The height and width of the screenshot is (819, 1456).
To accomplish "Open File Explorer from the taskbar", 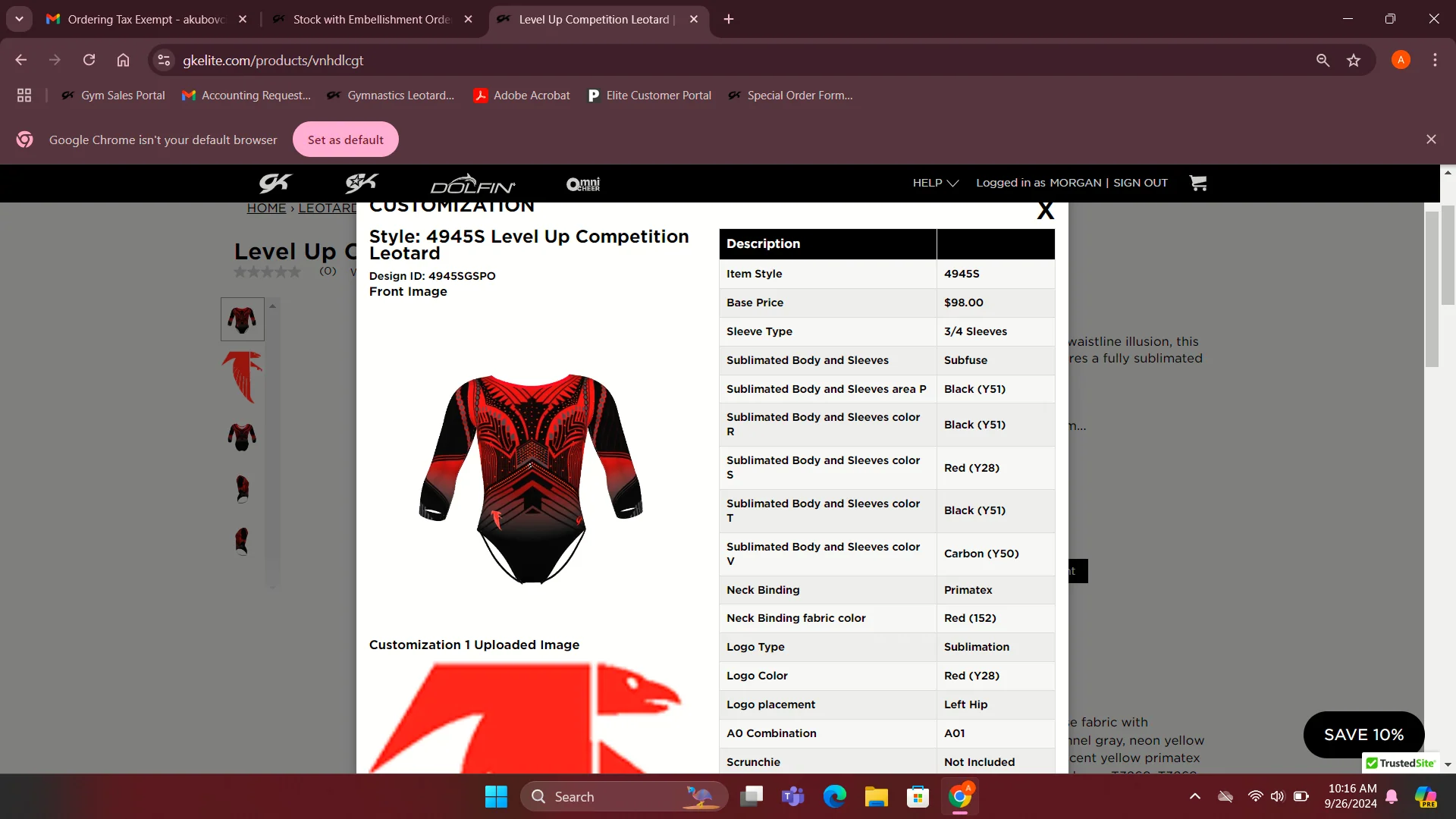I will [x=877, y=796].
